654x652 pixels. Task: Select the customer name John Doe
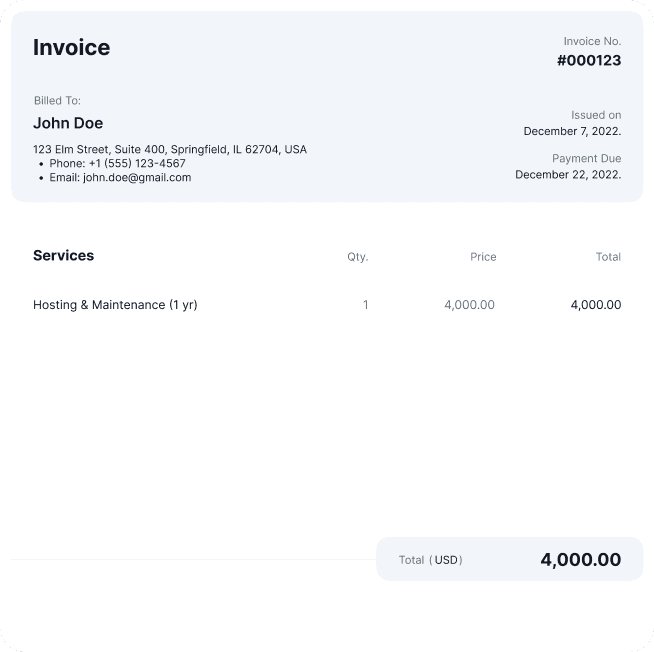click(x=68, y=123)
